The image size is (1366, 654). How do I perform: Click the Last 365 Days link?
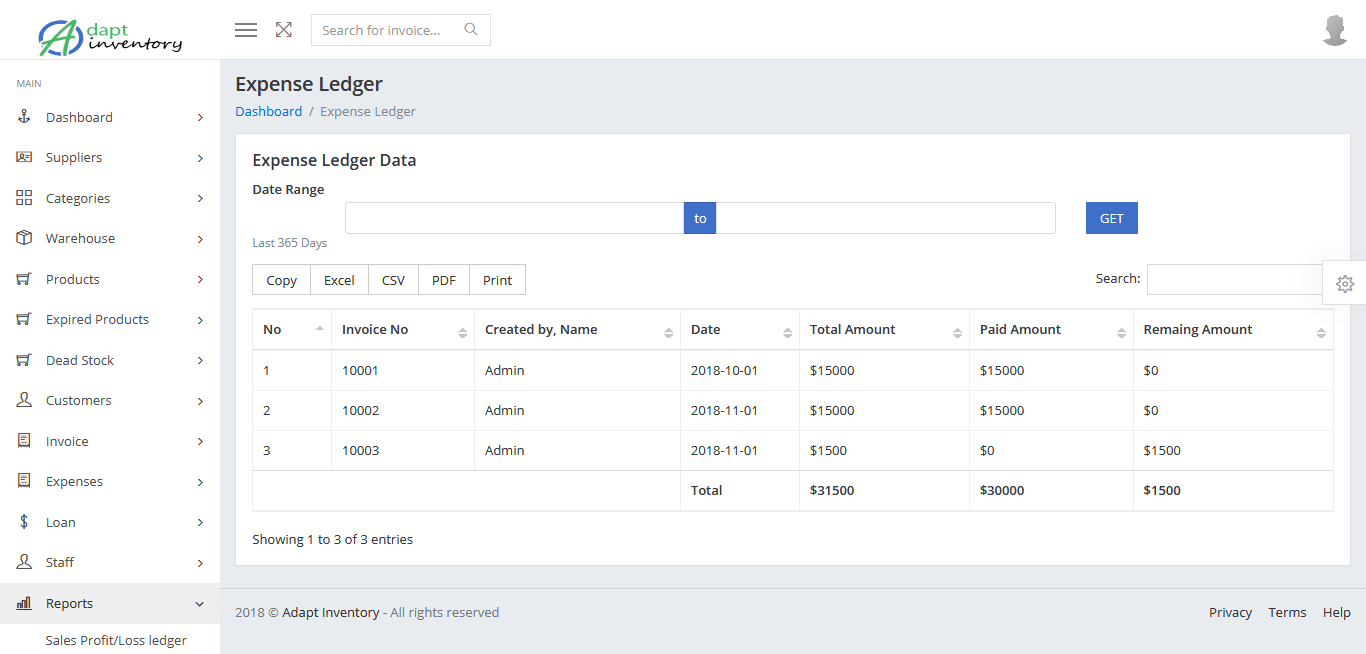click(x=289, y=243)
